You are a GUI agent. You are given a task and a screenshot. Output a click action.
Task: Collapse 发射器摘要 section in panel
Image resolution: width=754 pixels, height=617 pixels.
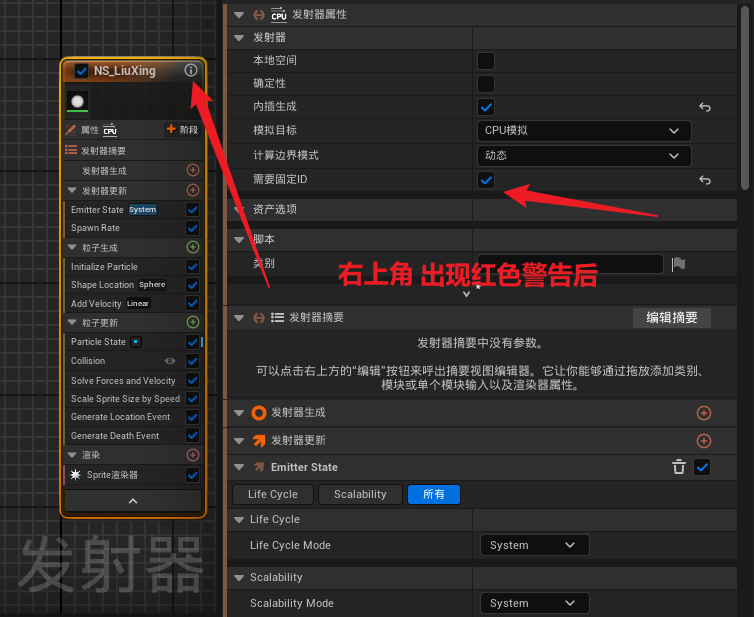pos(239,318)
